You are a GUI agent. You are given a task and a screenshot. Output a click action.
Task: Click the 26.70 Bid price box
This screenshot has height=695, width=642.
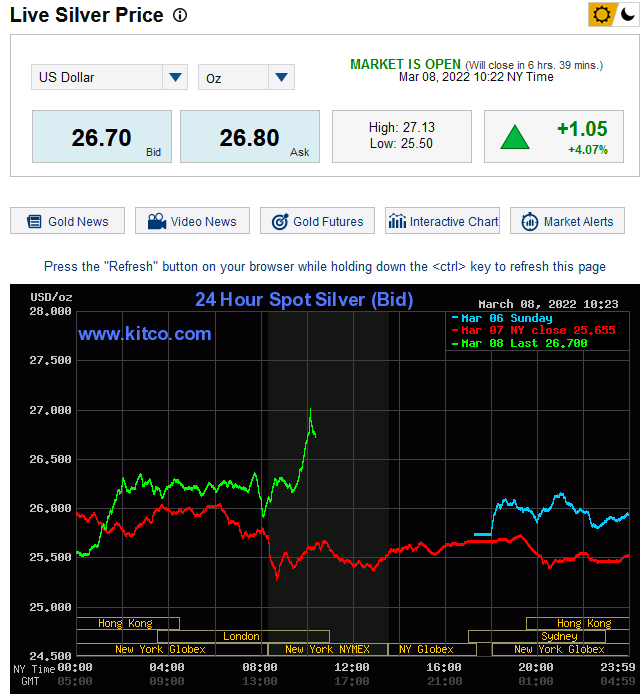coord(102,137)
